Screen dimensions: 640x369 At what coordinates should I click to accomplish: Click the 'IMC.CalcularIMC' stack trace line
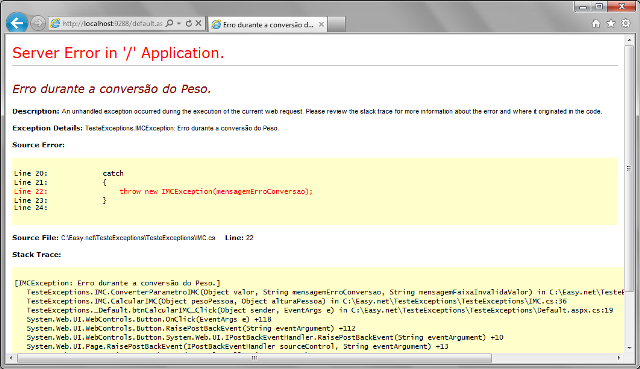point(297,301)
